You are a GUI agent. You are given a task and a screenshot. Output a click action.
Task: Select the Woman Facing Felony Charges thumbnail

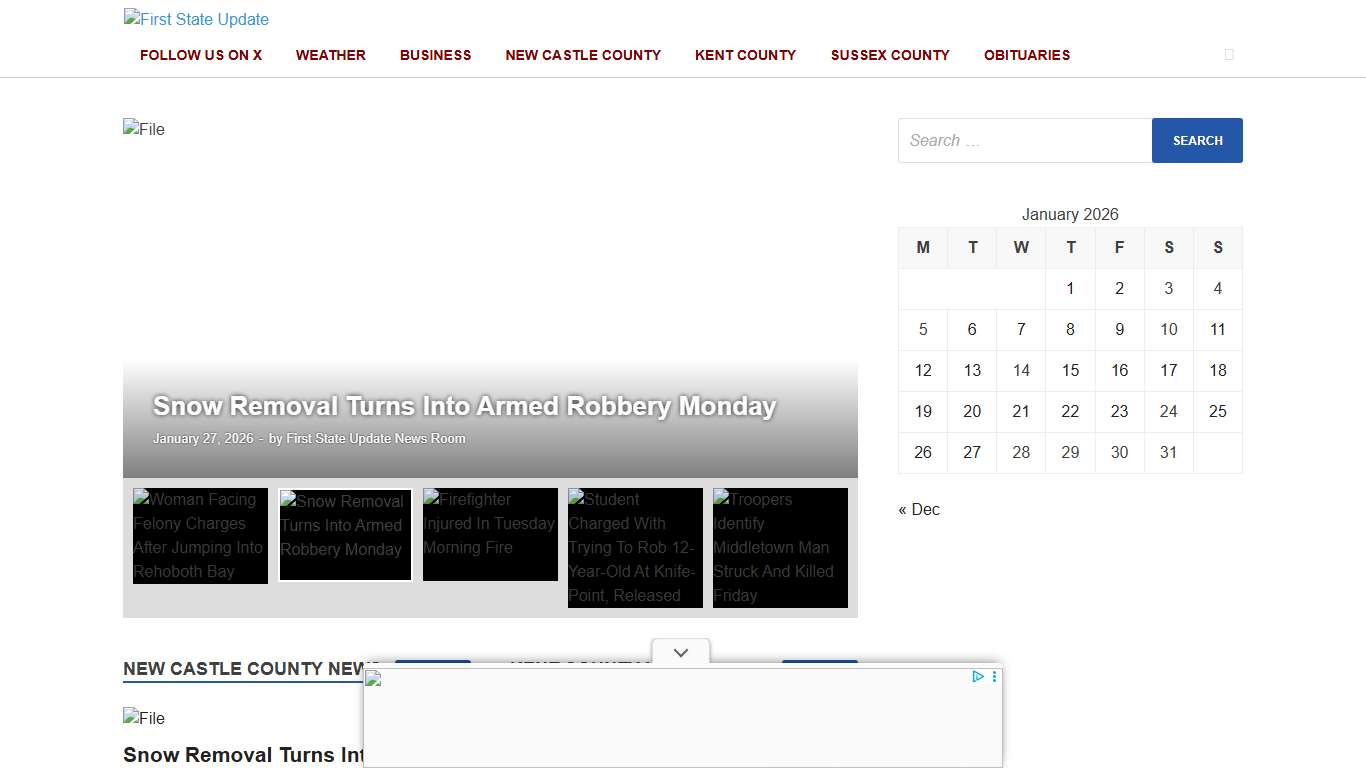tap(200, 536)
